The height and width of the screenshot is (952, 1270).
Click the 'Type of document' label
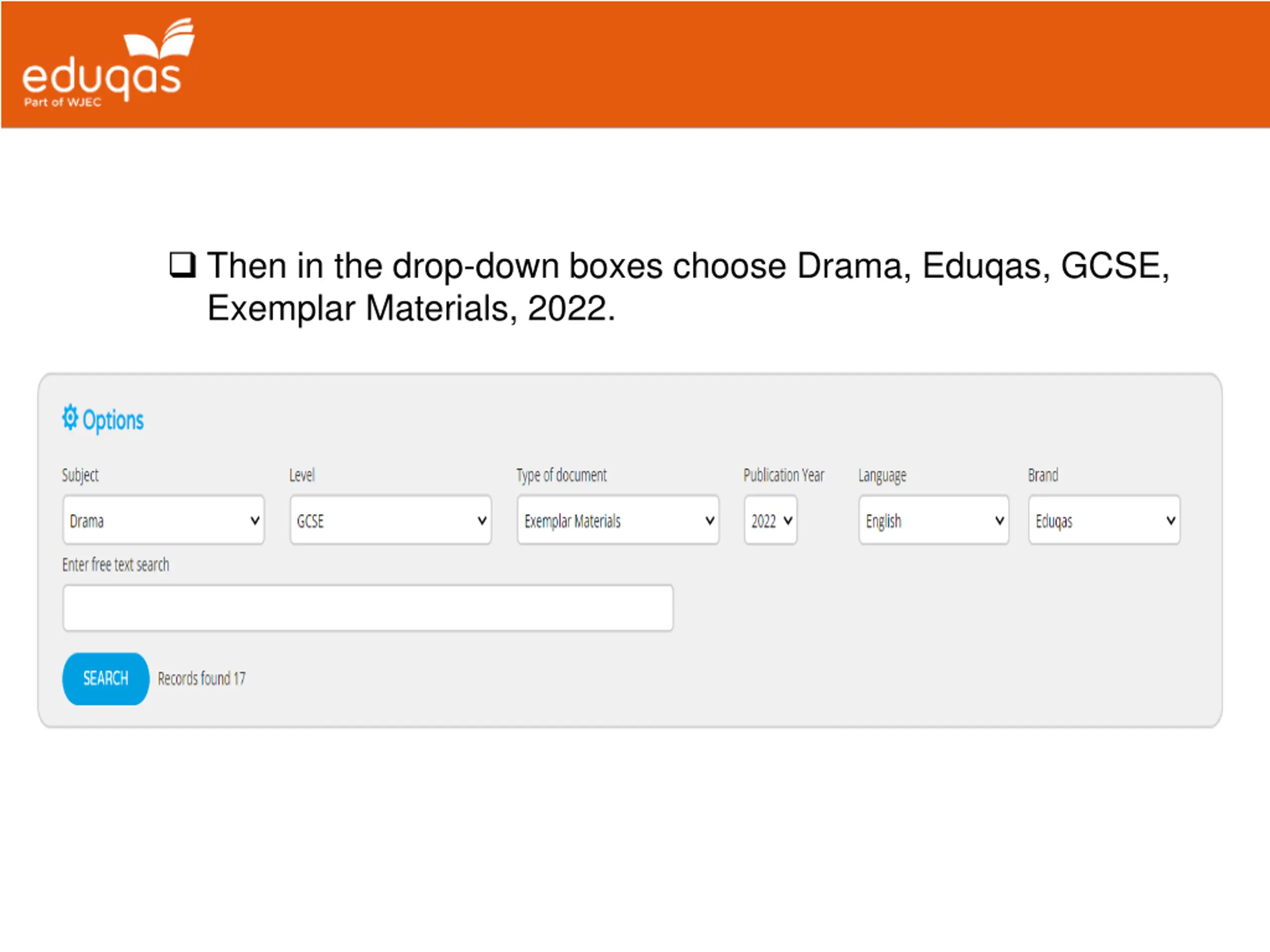562,475
